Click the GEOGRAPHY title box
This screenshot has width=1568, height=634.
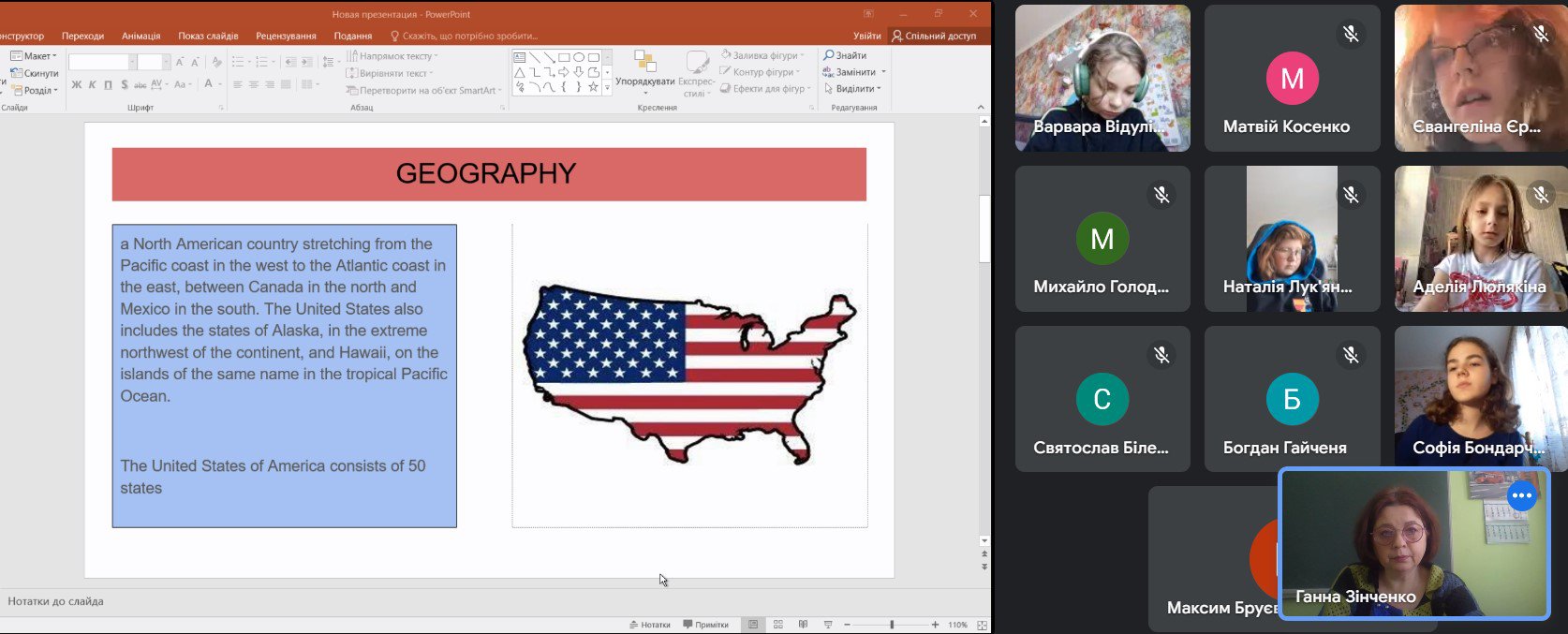click(489, 174)
